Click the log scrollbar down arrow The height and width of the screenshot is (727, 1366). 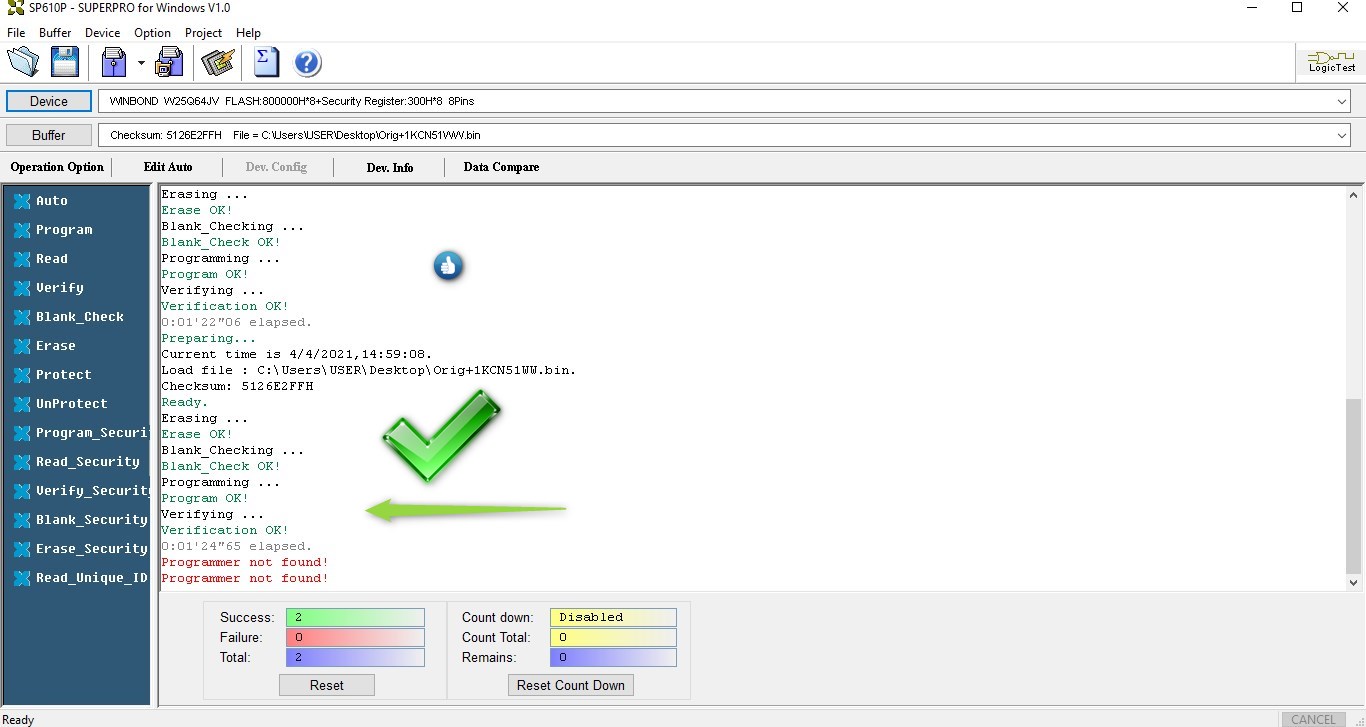click(x=1354, y=582)
